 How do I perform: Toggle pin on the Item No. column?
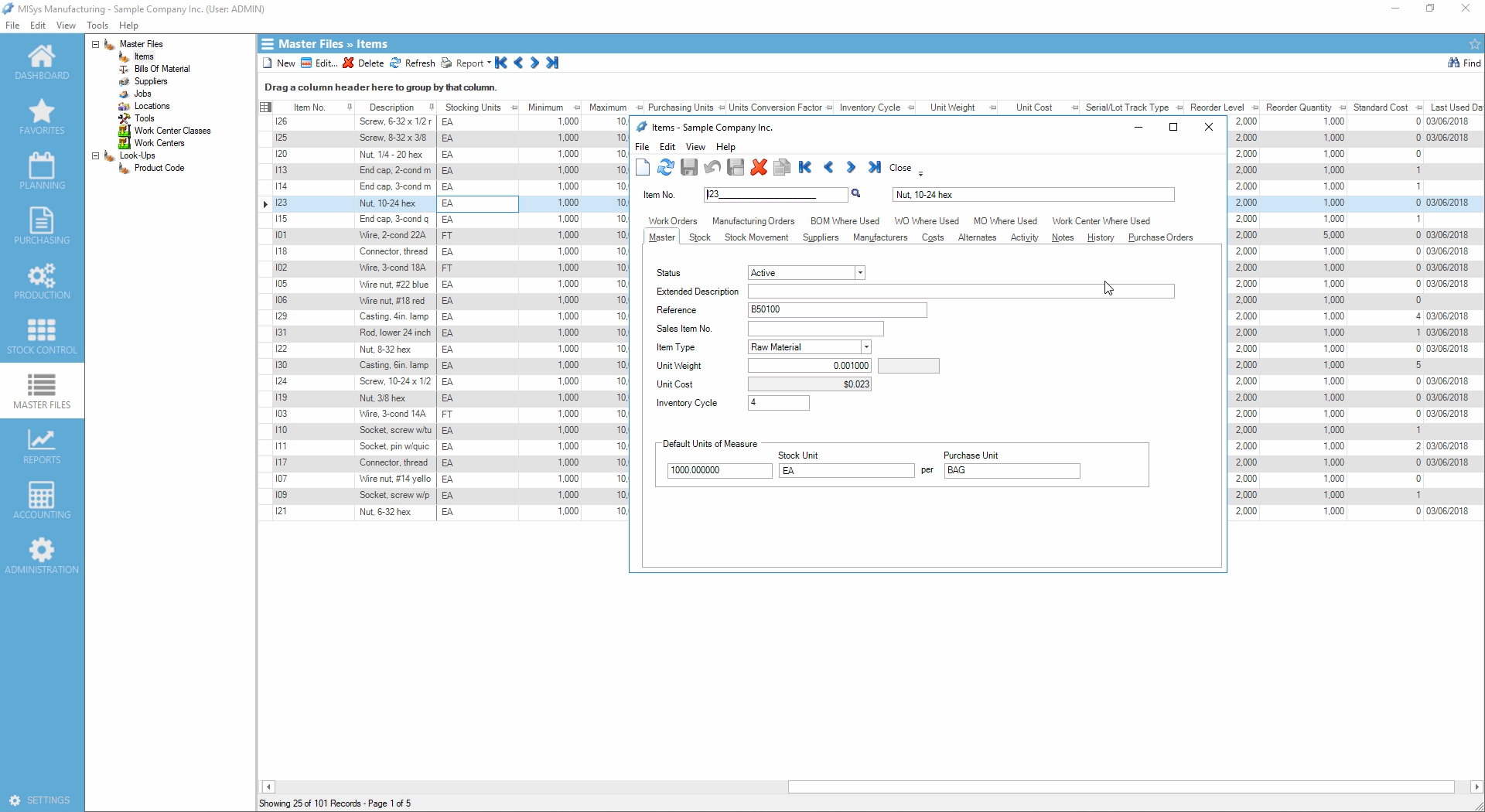click(350, 107)
